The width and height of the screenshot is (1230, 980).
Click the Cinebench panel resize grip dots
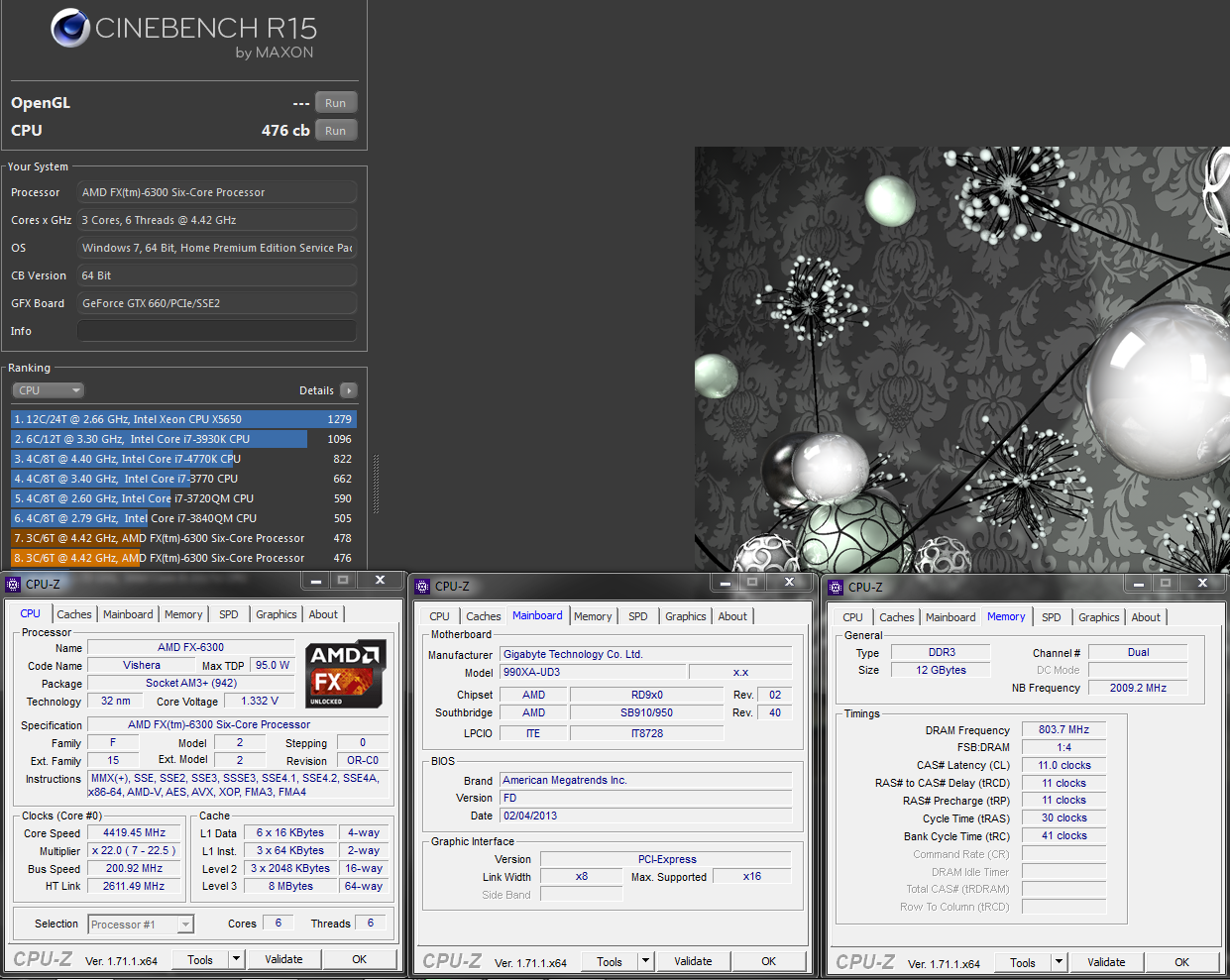coord(377,484)
